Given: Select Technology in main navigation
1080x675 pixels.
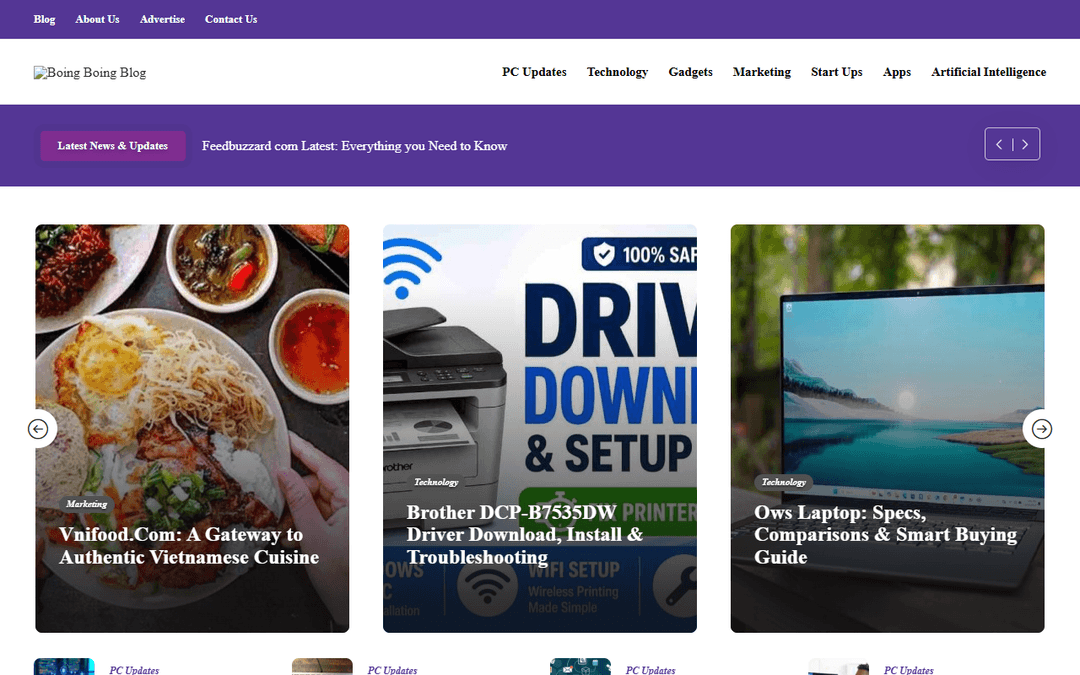Looking at the screenshot, I should coord(617,72).
